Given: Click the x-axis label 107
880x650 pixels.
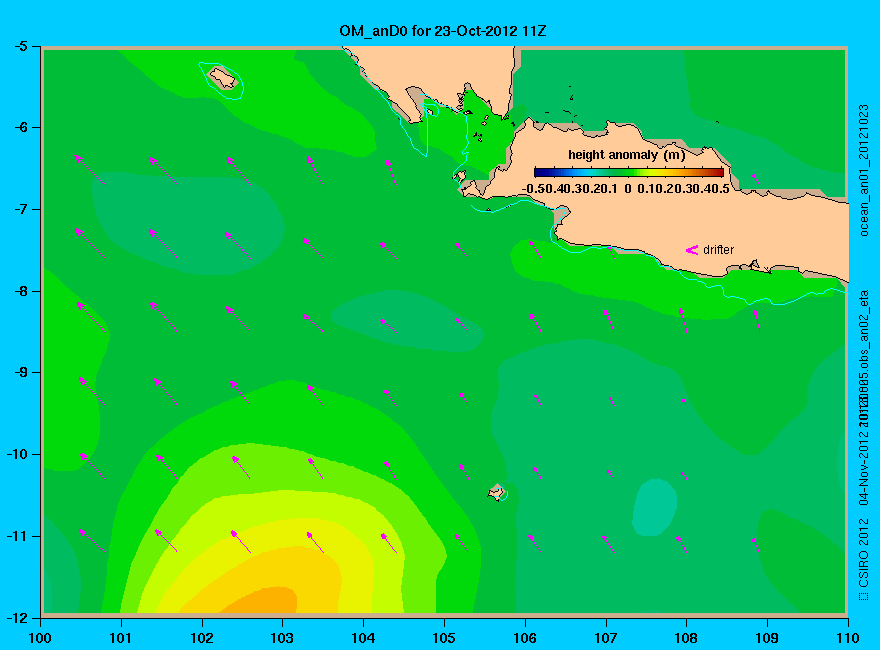Looking at the screenshot, I should [x=606, y=638].
